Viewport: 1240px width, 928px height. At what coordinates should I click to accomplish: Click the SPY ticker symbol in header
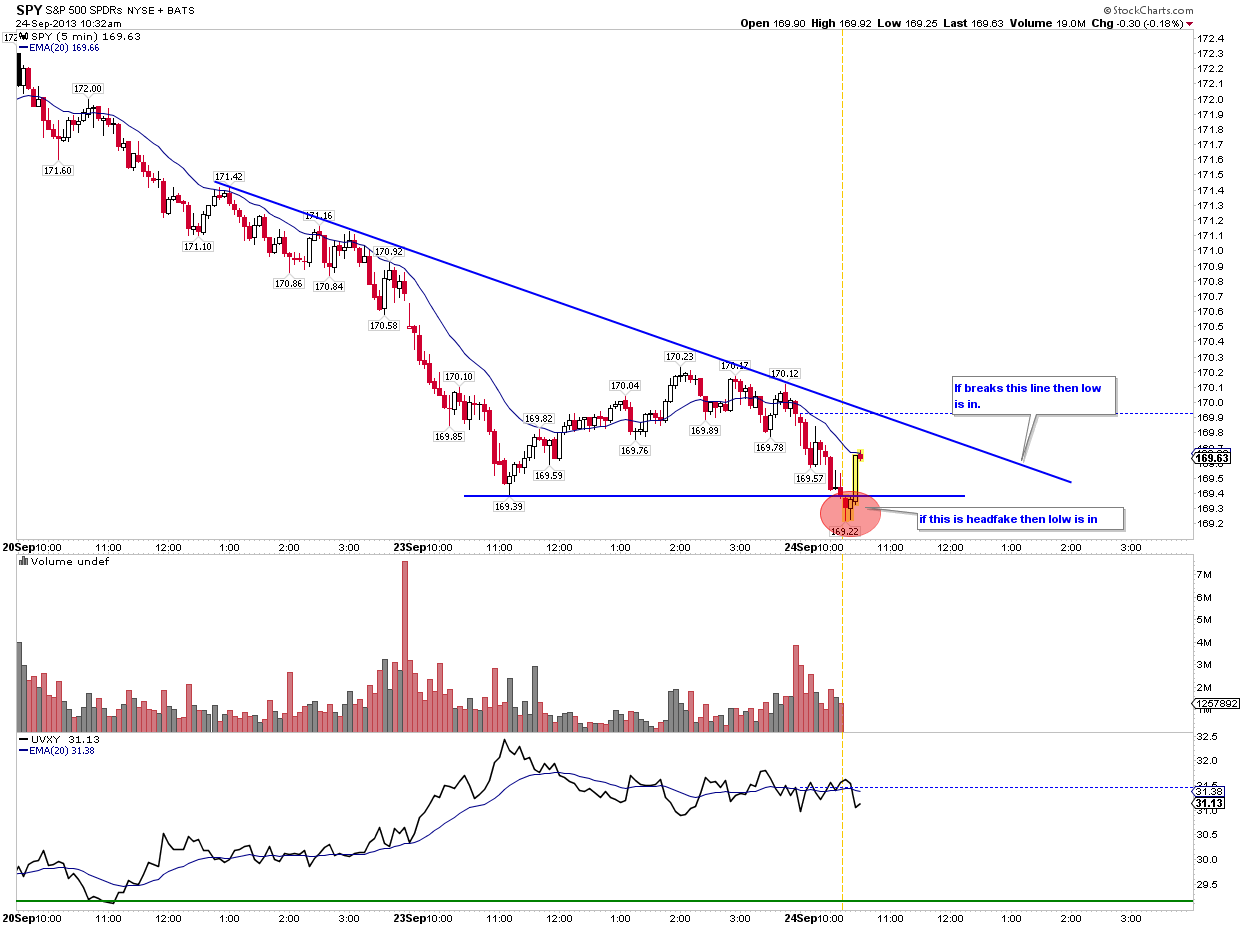click(x=28, y=9)
